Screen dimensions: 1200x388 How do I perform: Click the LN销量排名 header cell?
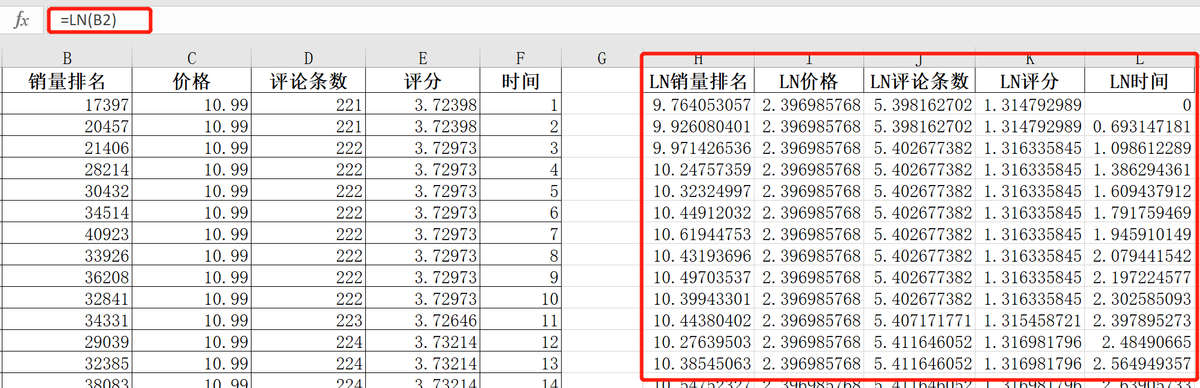coord(698,81)
